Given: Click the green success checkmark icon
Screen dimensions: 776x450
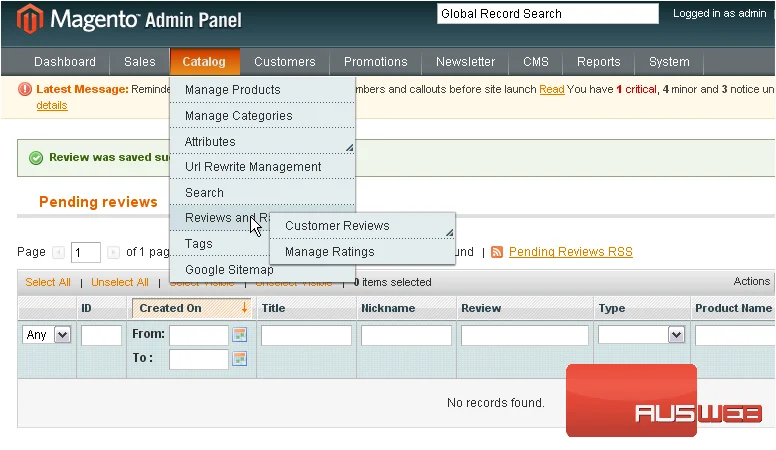Looking at the screenshot, I should pos(36,158).
